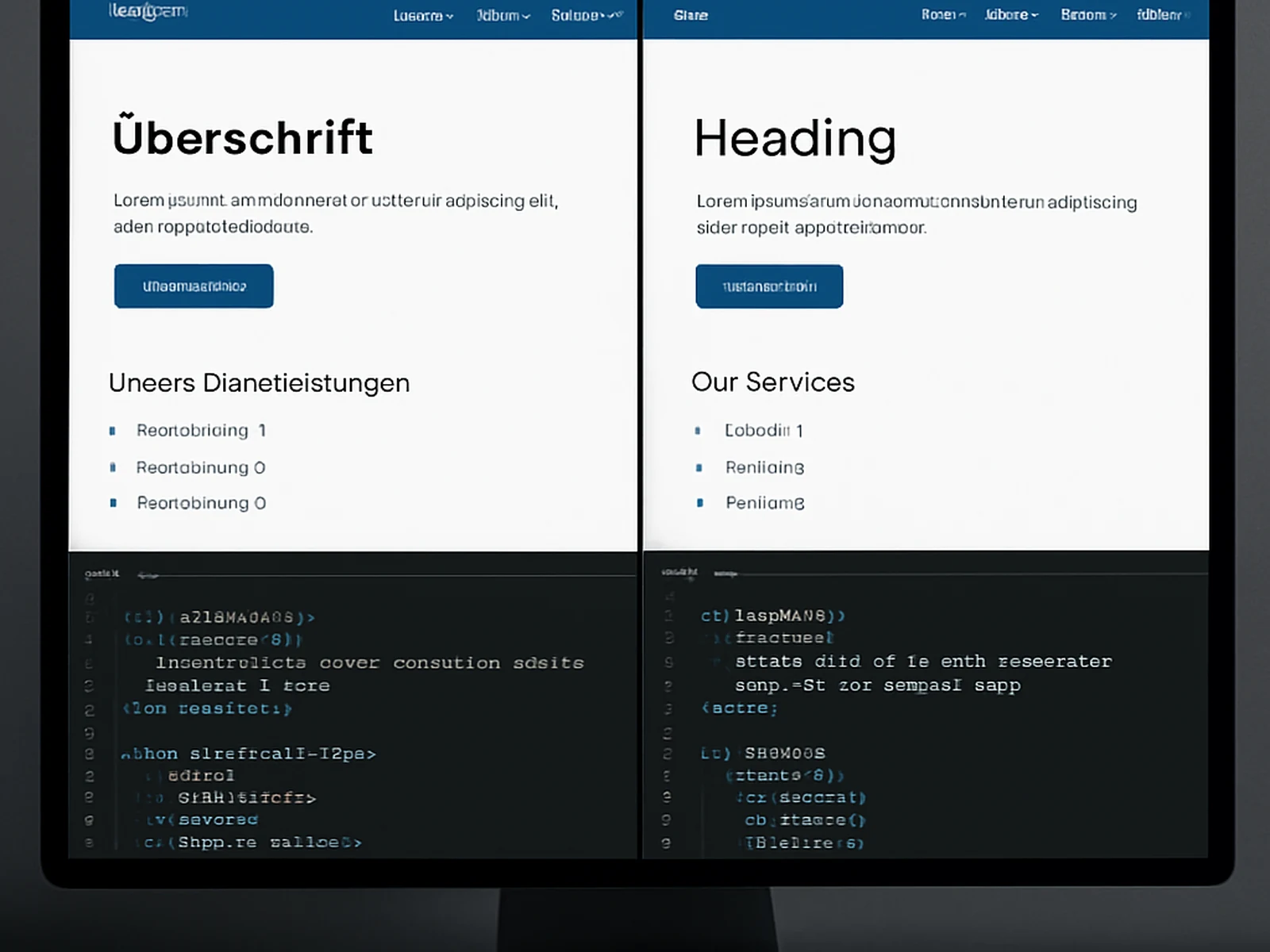Click the last 'Reortobinung 0' list item
Image resolution: width=1270 pixels, height=952 pixels.
201,503
